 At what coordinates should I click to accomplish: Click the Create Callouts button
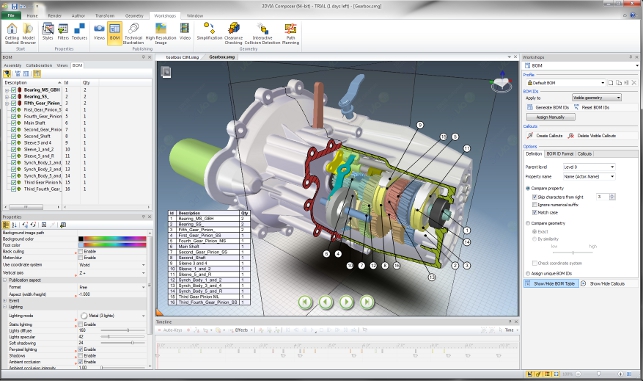point(545,136)
